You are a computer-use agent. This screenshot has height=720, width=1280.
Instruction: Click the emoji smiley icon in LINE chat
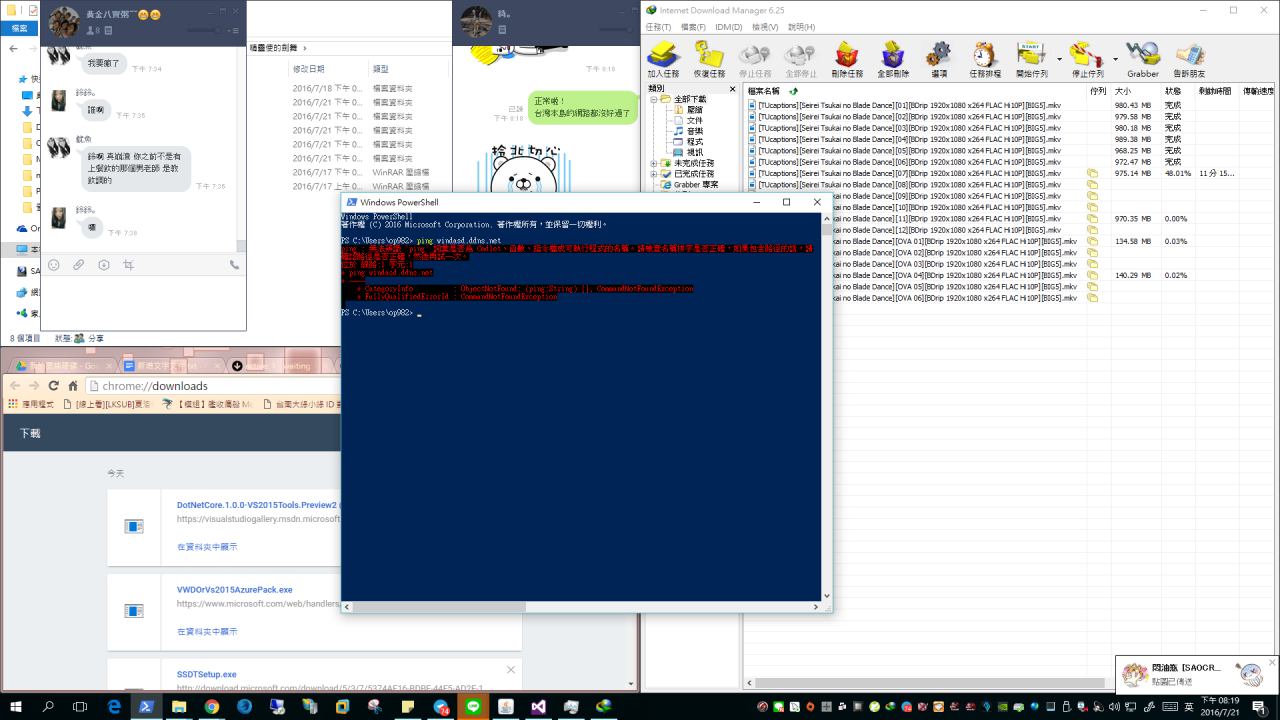(54, 265)
